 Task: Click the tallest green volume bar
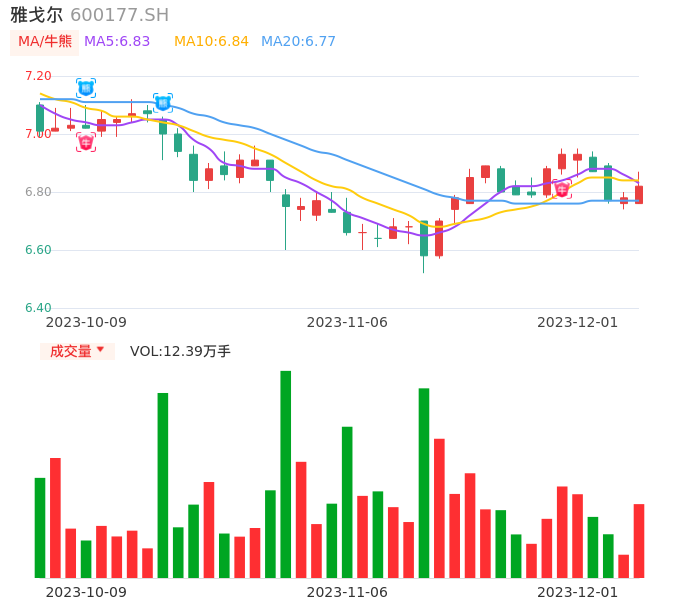click(286, 474)
